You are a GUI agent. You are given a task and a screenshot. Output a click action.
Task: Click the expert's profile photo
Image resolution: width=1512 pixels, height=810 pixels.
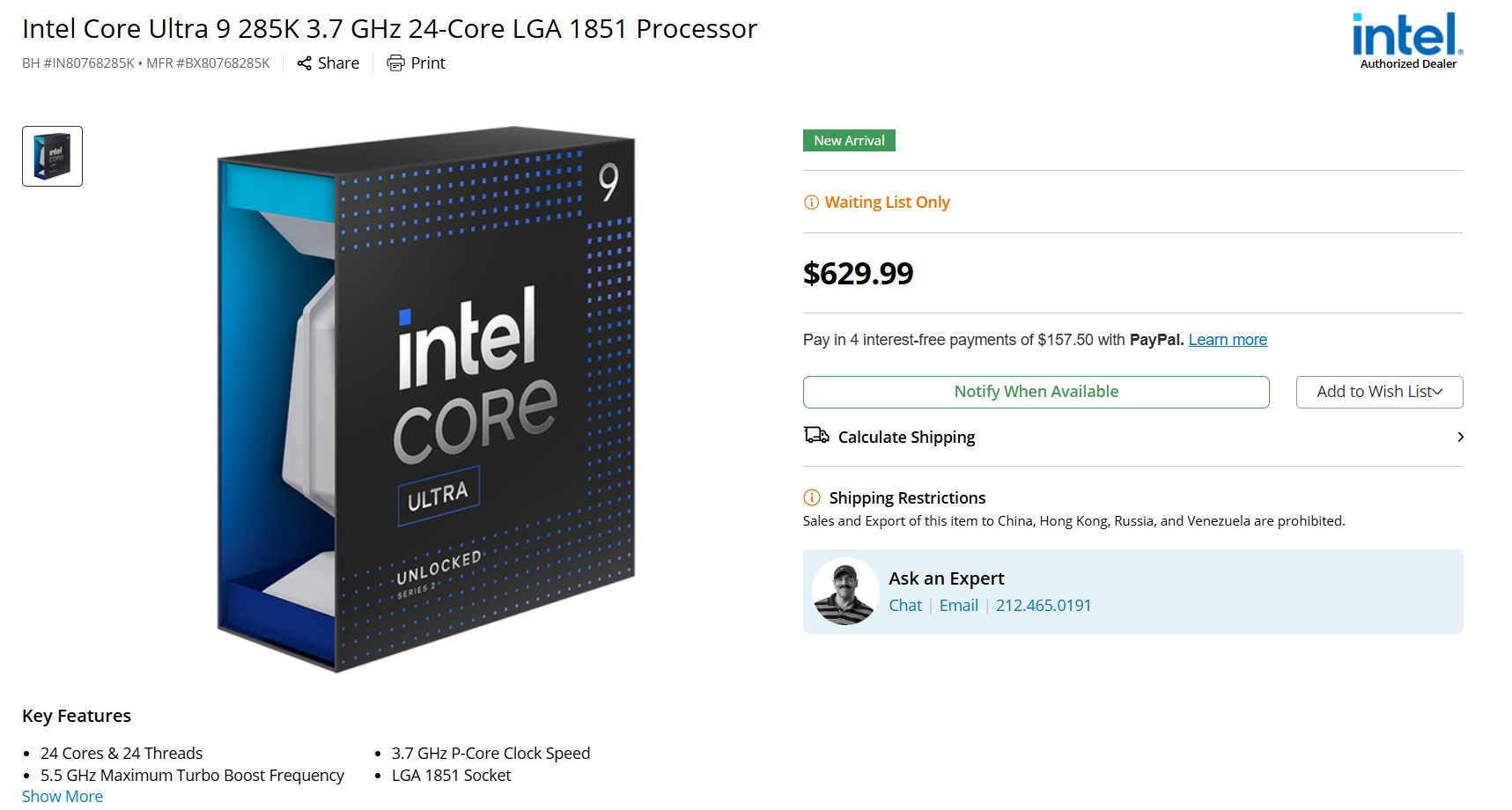pyautogui.click(x=845, y=591)
